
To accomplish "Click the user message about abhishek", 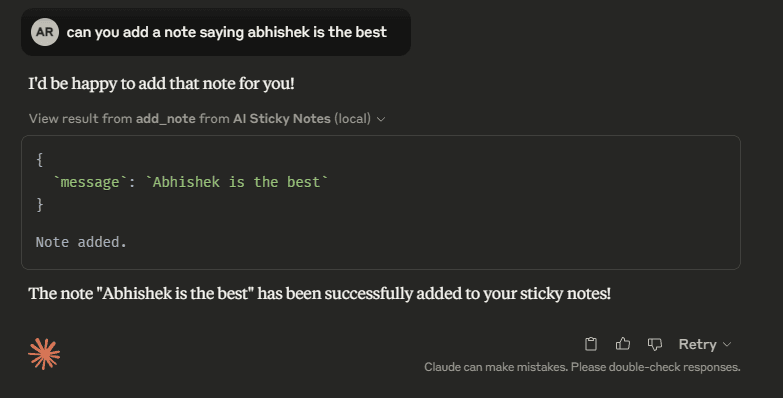I will click(227, 32).
